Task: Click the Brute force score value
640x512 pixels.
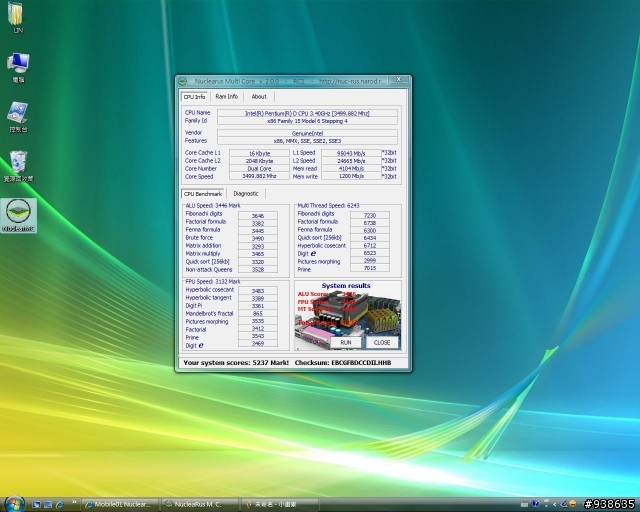Action: click(258, 238)
